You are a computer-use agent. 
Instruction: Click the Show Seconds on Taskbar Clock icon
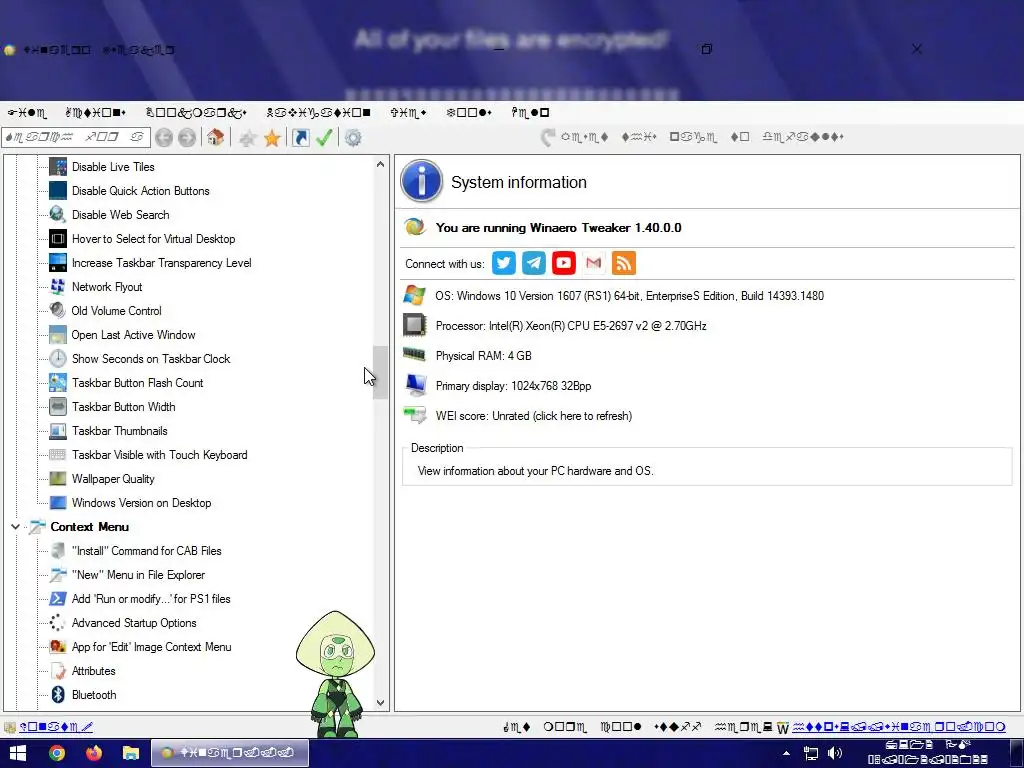click(57, 359)
